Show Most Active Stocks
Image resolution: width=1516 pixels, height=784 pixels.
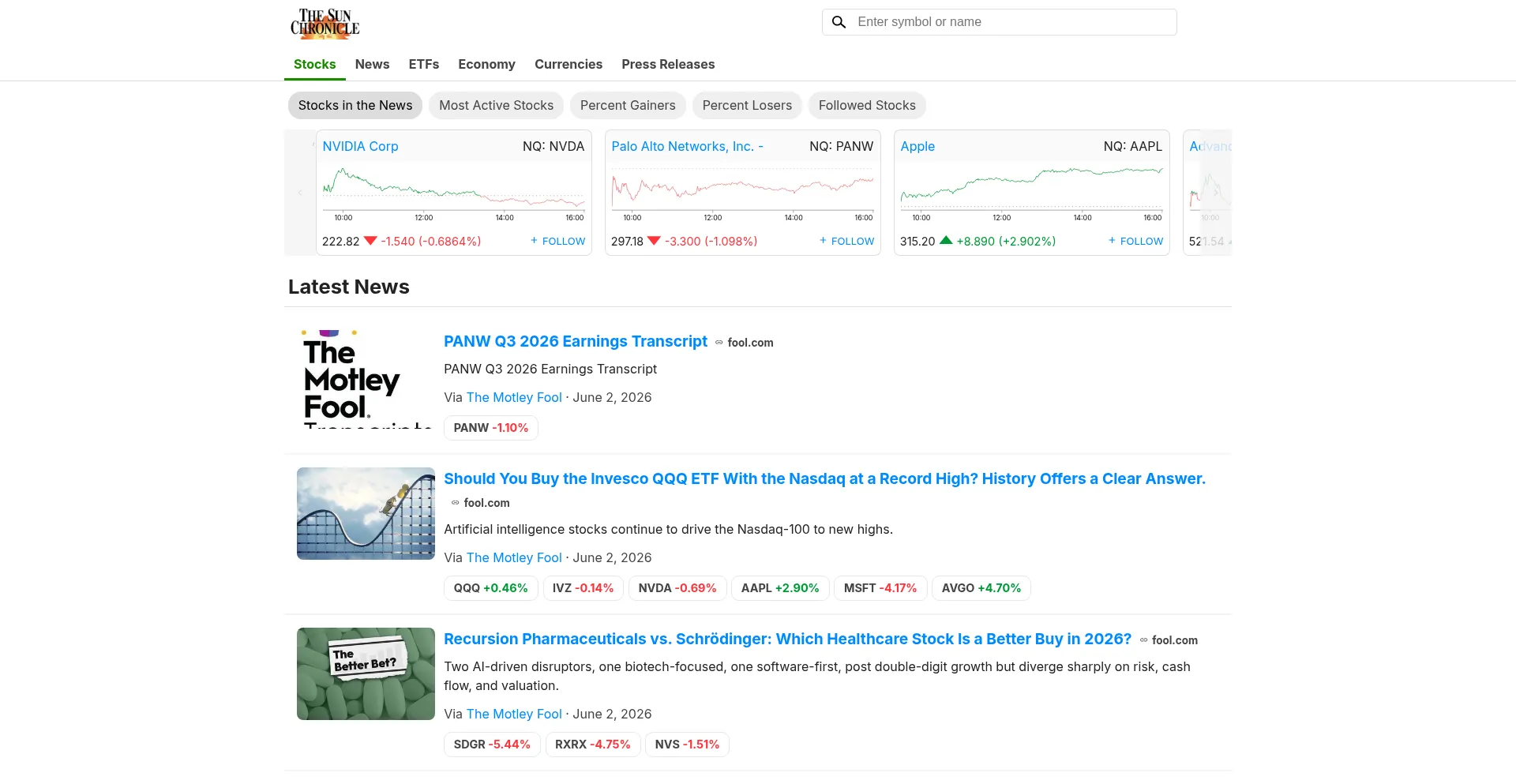click(x=497, y=105)
